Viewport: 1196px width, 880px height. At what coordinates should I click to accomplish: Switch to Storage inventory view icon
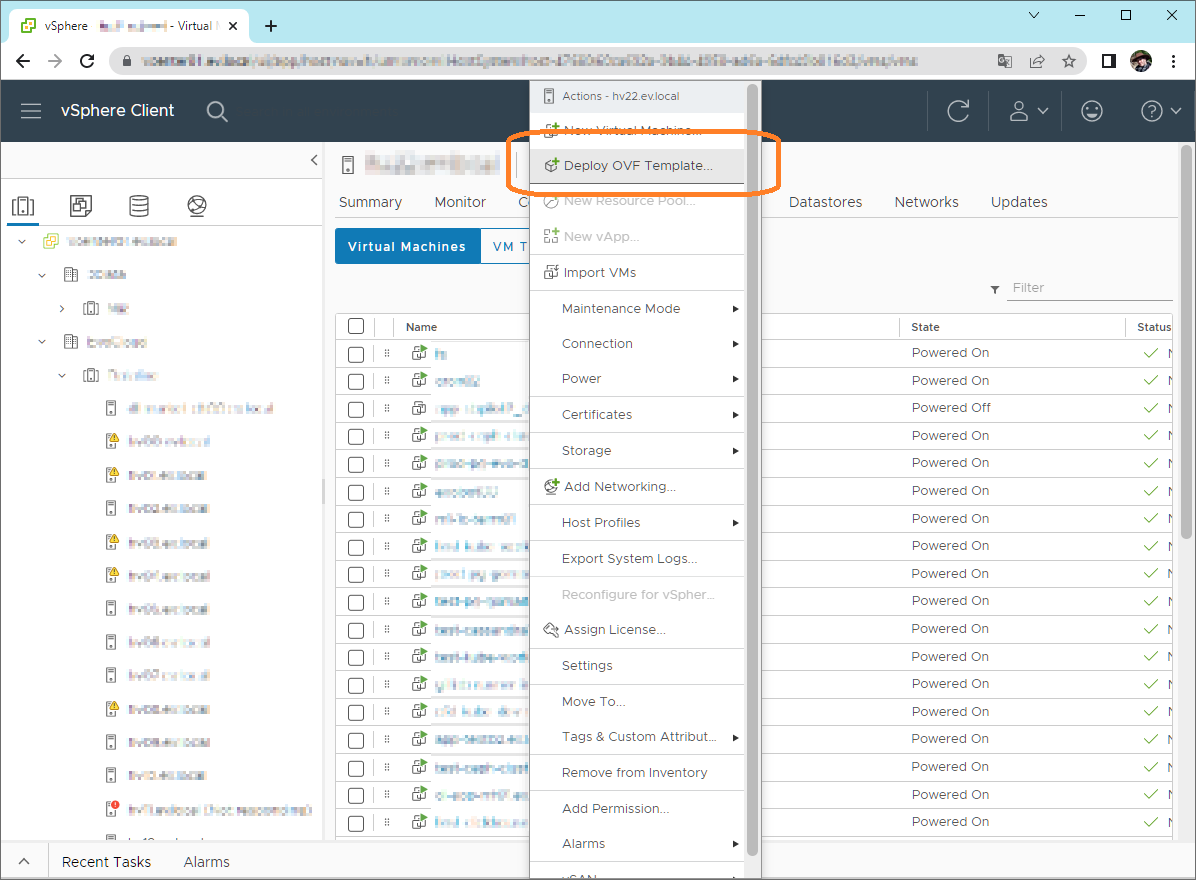[139, 206]
